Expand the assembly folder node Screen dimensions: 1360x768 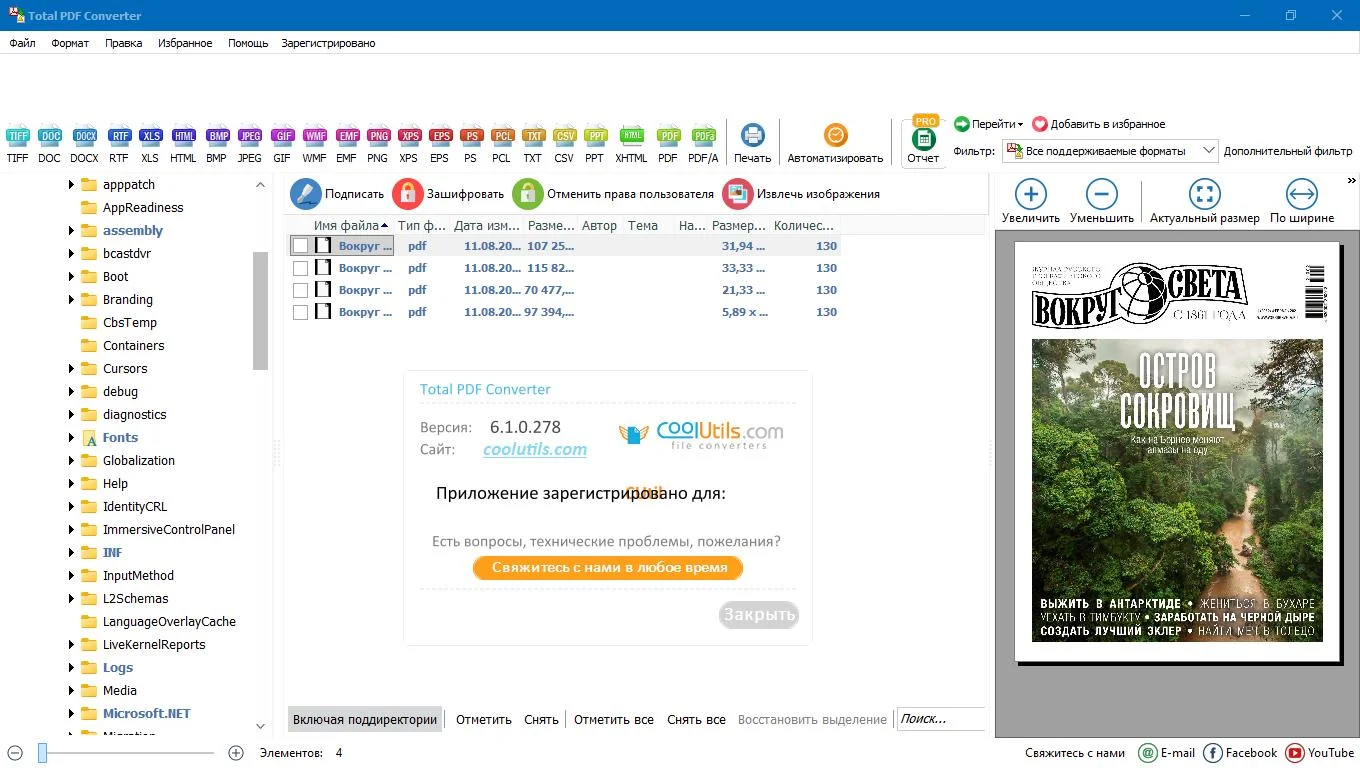[71, 231]
